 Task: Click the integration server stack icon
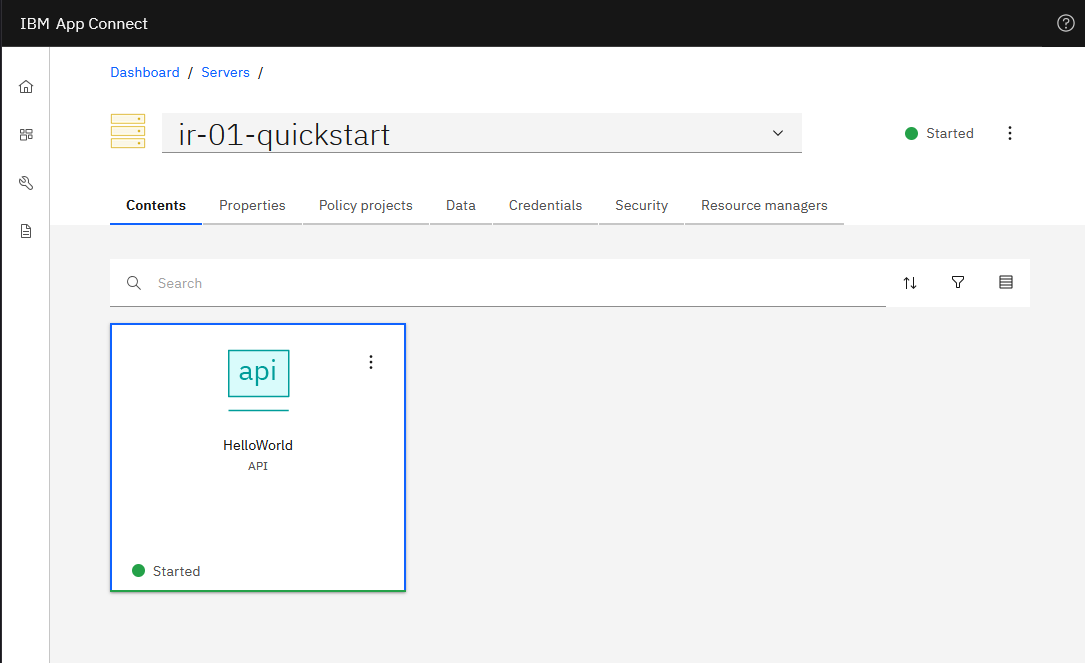(x=128, y=131)
